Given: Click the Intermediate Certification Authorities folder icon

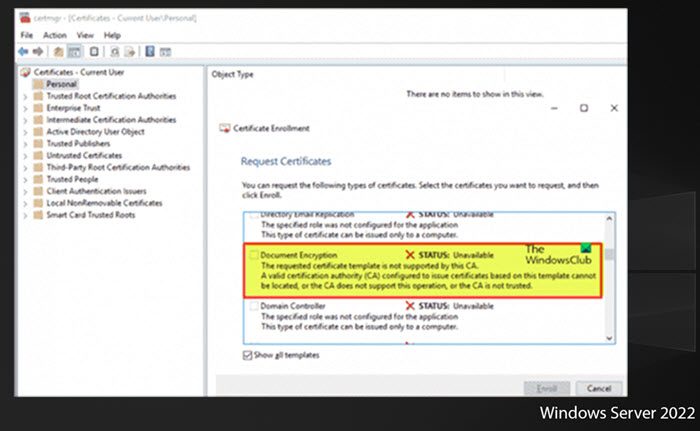Looking at the screenshot, I should (38, 120).
